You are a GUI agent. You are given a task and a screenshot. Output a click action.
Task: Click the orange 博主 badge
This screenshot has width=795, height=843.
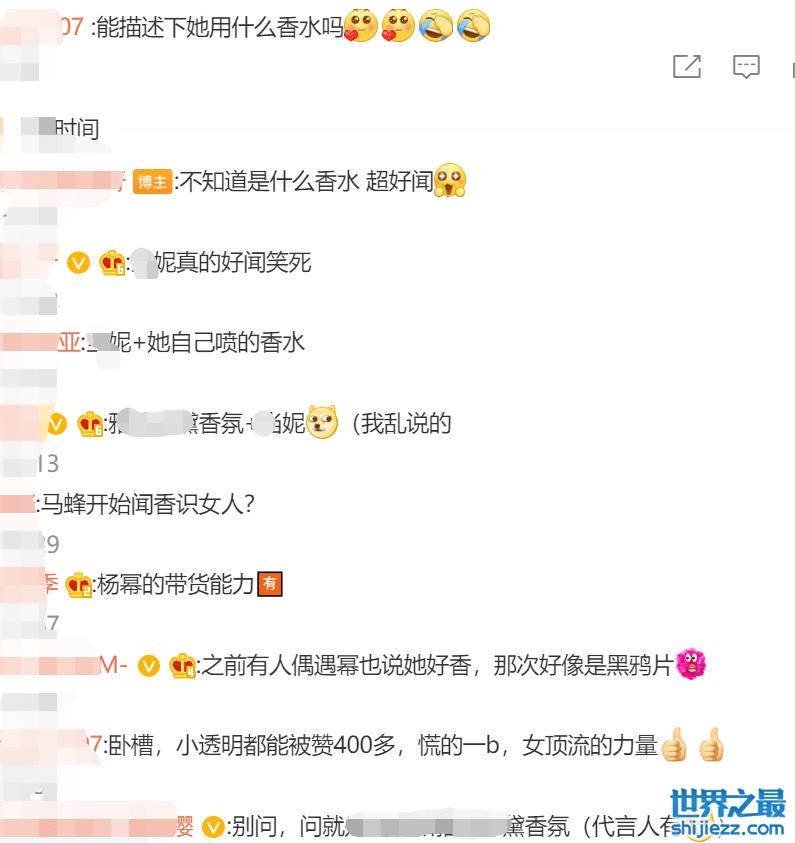pyautogui.click(x=152, y=182)
